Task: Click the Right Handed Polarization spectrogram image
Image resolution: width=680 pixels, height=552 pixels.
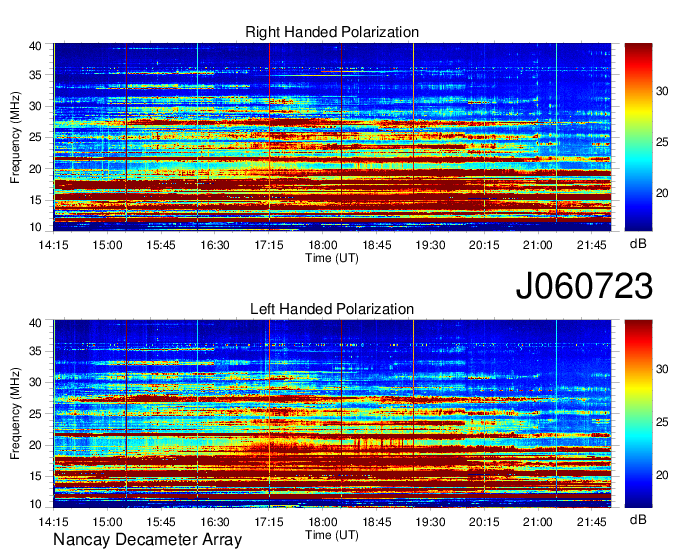Action: (x=332, y=137)
